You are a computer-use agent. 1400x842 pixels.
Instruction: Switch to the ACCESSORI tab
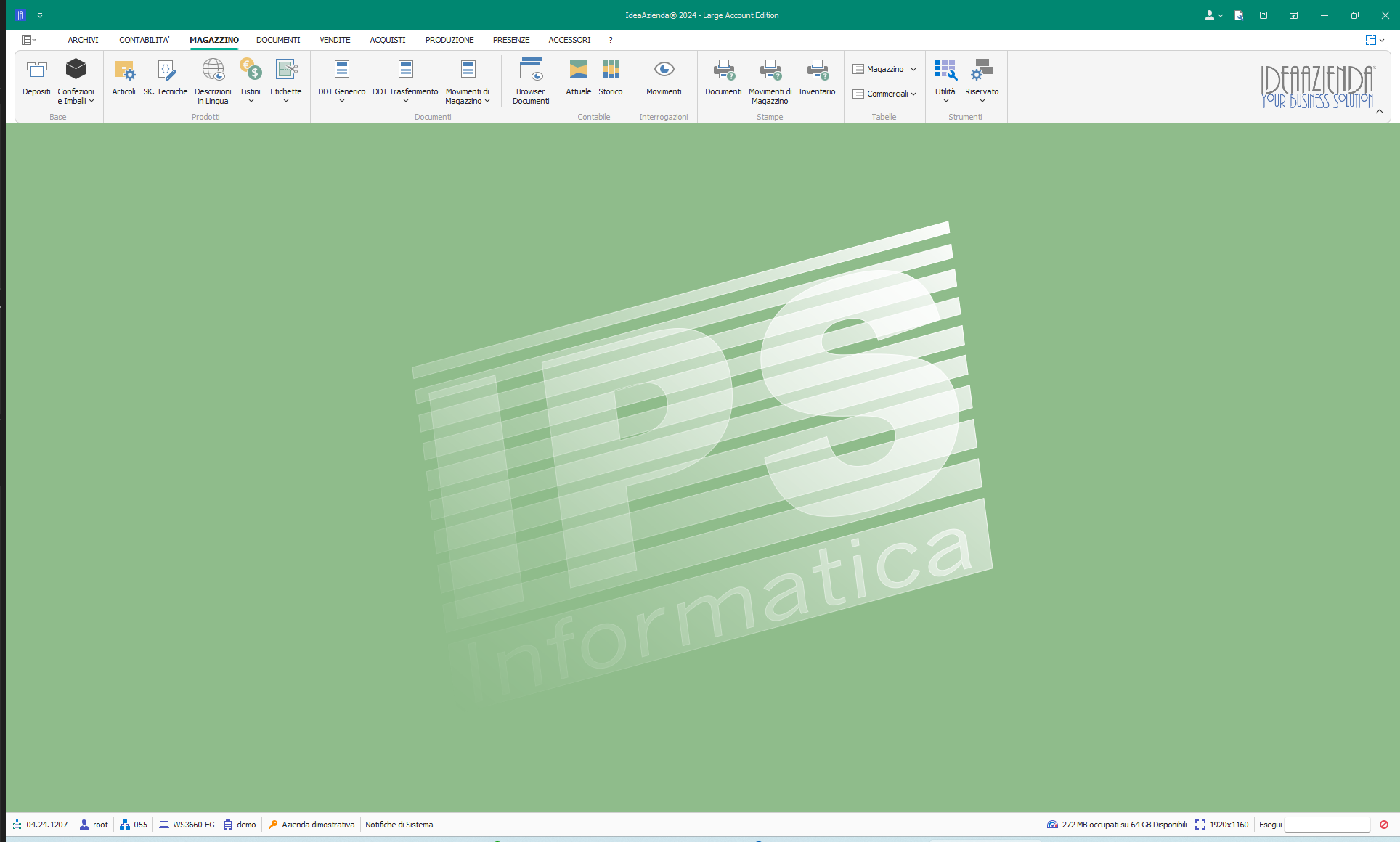coord(569,40)
